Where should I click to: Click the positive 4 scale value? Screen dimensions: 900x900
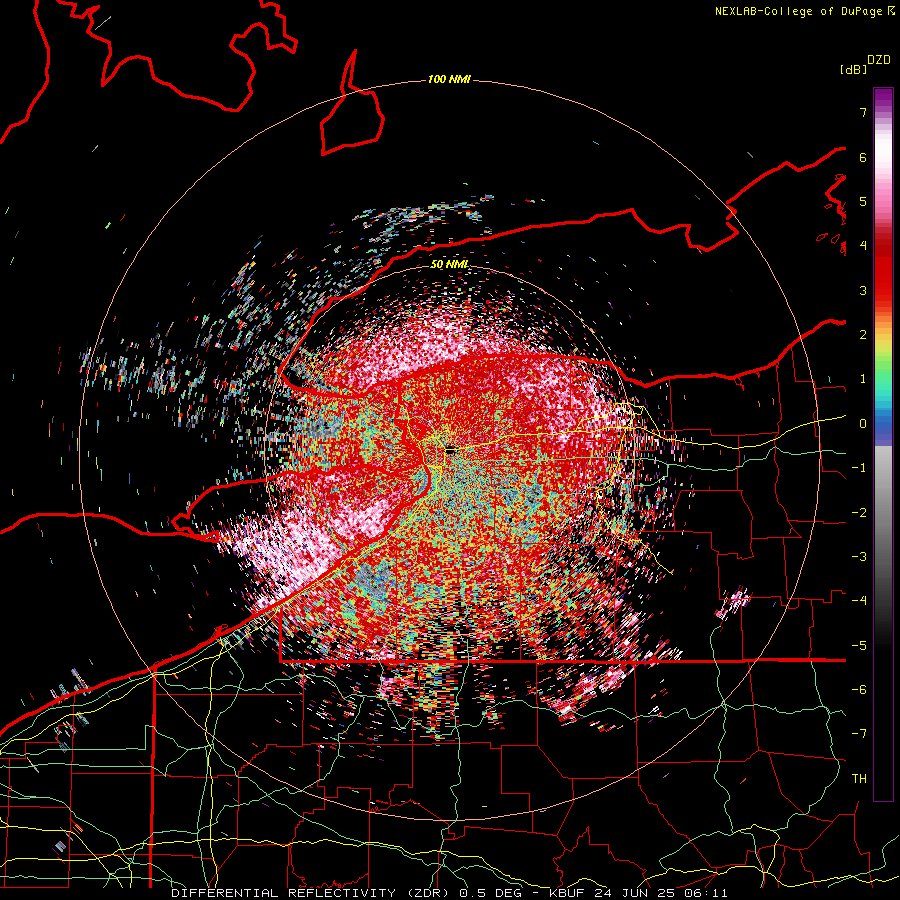(863, 246)
